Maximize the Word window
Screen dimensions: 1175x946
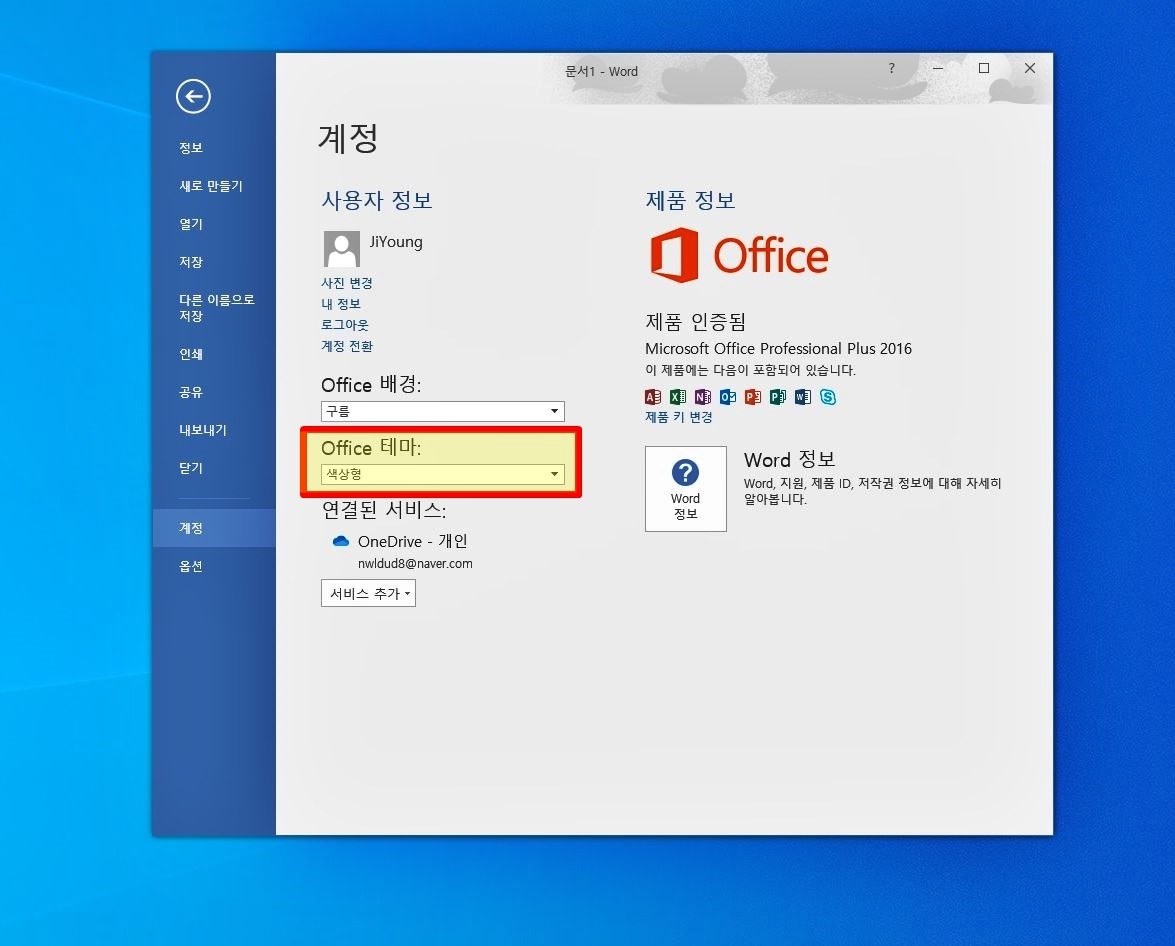pos(984,68)
